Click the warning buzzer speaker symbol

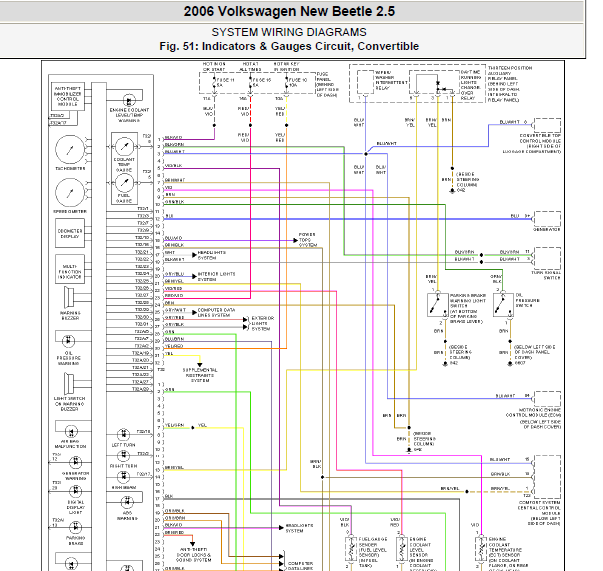point(69,297)
